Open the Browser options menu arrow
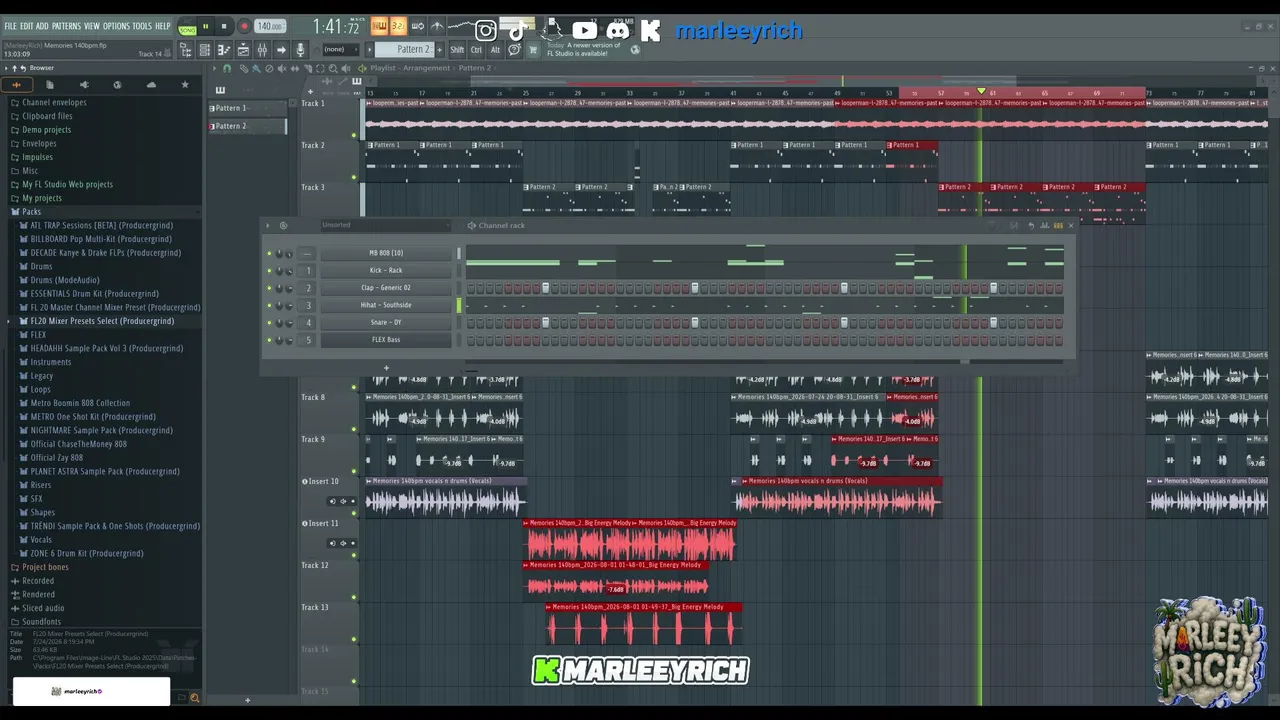The width and height of the screenshot is (1280, 720). pos(6,68)
